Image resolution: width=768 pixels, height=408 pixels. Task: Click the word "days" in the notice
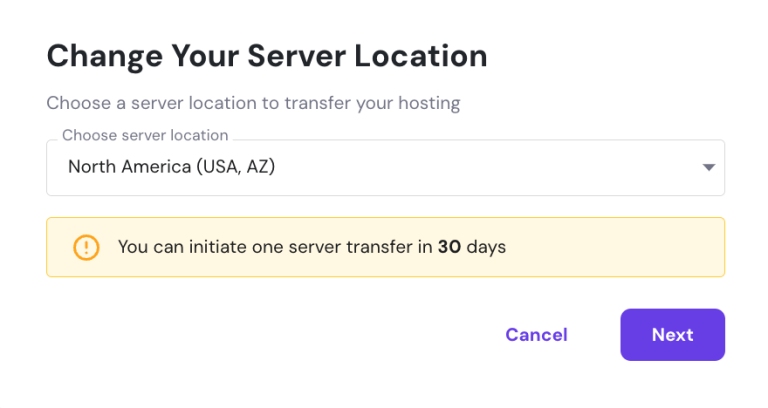[486, 247]
